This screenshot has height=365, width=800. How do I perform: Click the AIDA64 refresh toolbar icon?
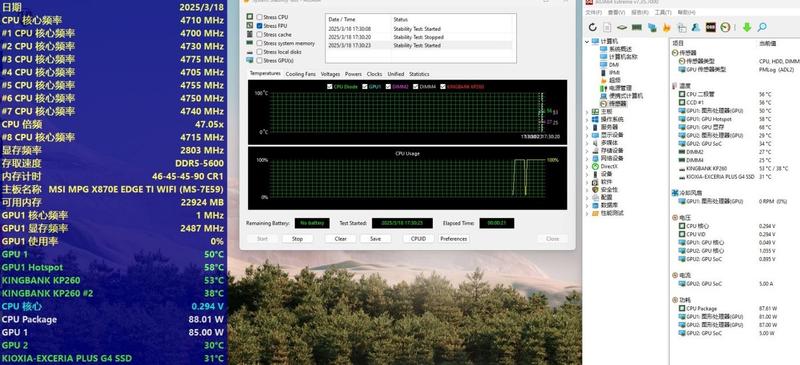coord(592,28)
